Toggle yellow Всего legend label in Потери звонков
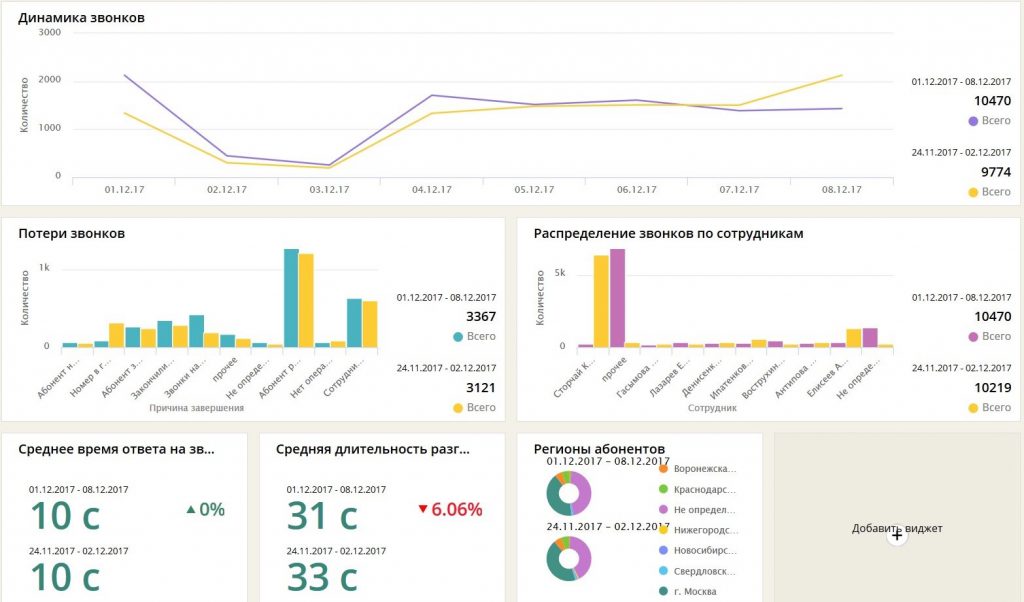The height and width of the screenshot is (602, 1024). (481, 407)
